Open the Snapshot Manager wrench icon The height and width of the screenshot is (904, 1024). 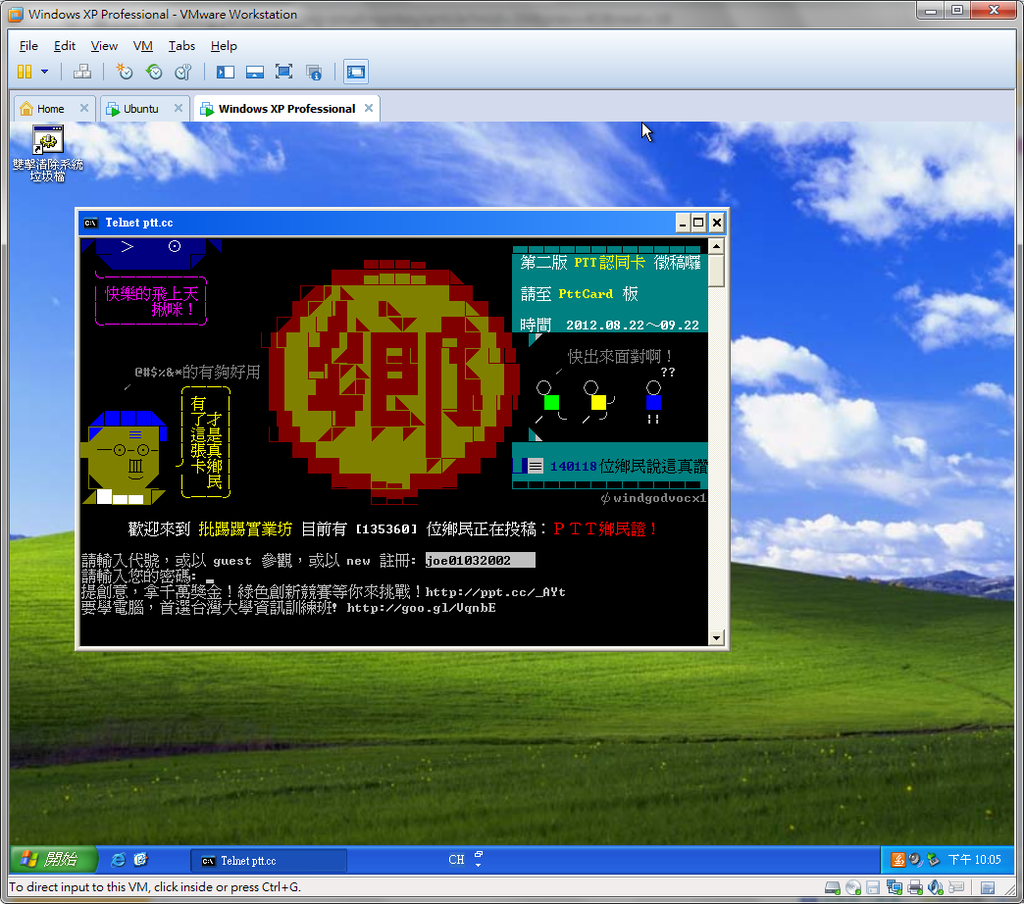coord(184,72)
